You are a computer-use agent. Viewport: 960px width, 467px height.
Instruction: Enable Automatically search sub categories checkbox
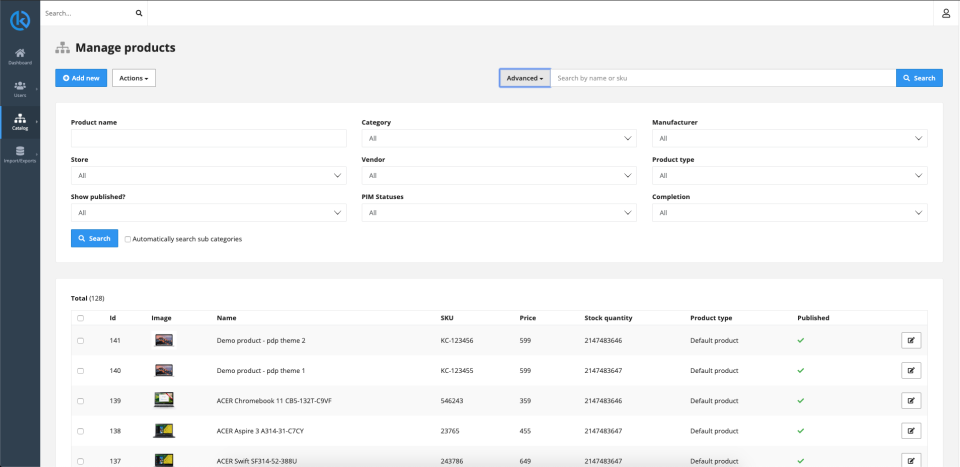tap(128, 239)
